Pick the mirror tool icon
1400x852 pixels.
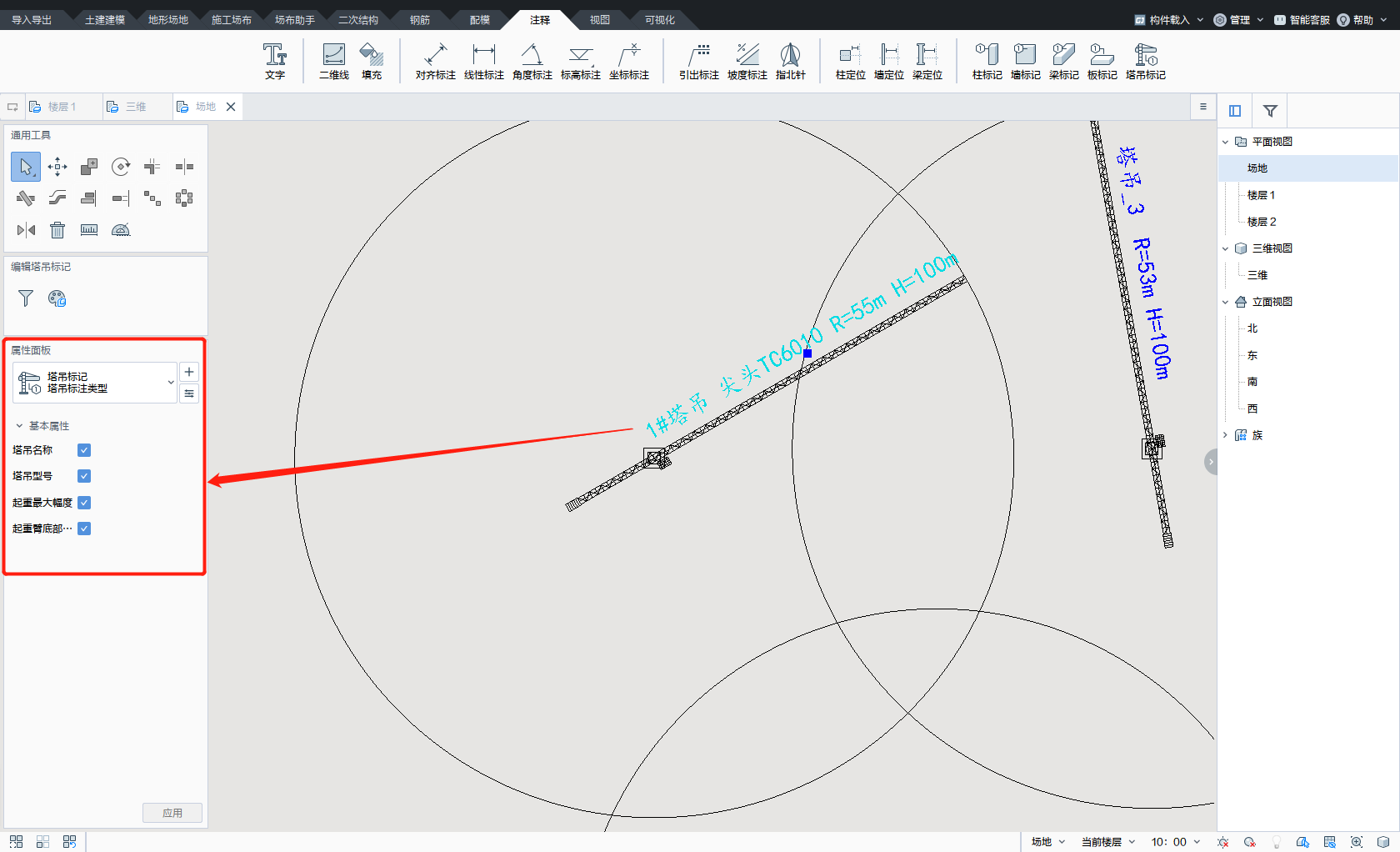point(26,230)
